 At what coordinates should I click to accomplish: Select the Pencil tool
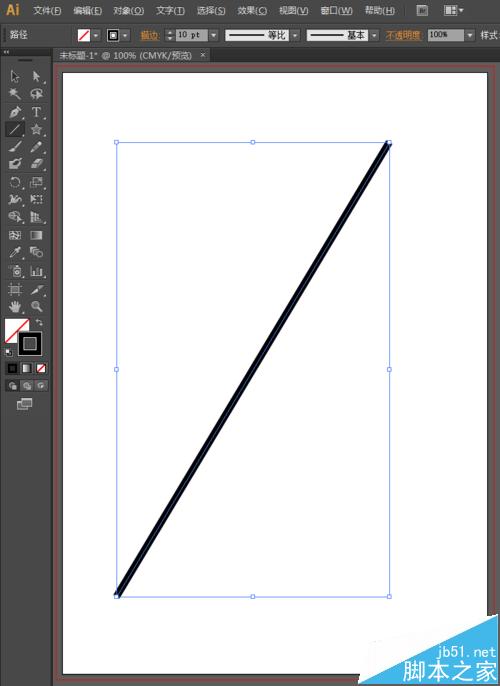pos(36,147)
